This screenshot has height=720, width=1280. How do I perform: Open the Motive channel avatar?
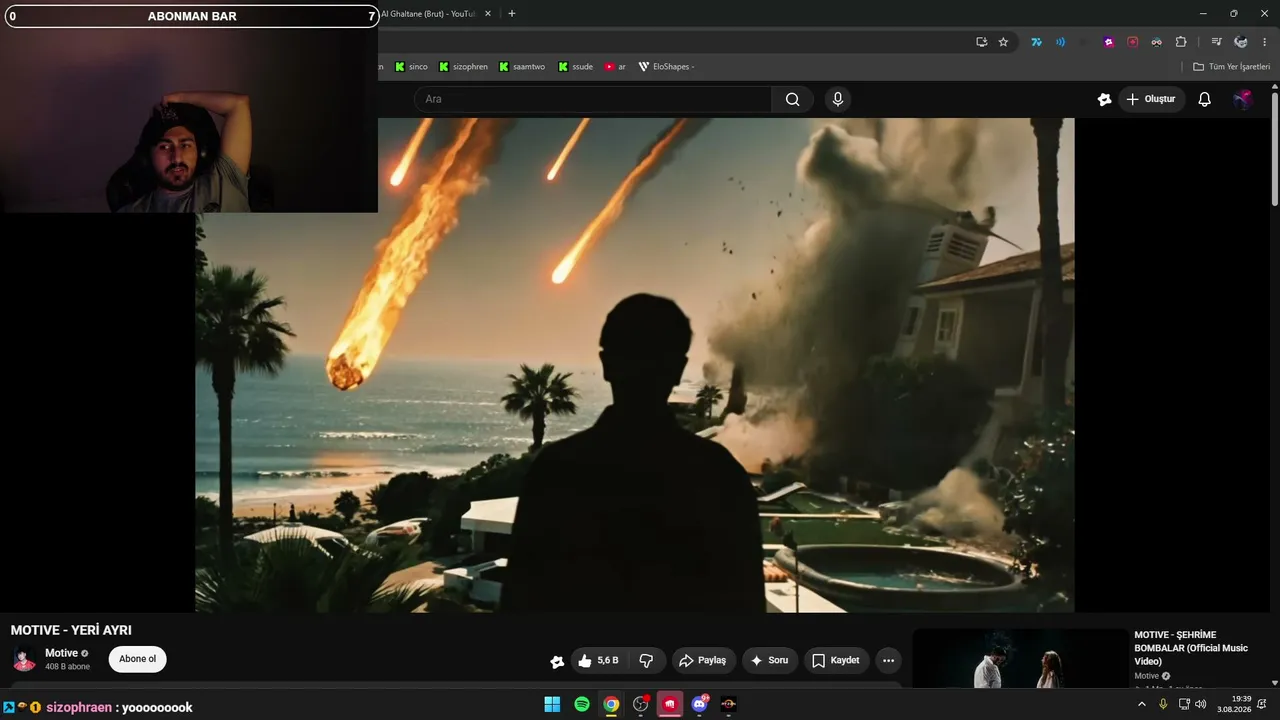point(24,660)
